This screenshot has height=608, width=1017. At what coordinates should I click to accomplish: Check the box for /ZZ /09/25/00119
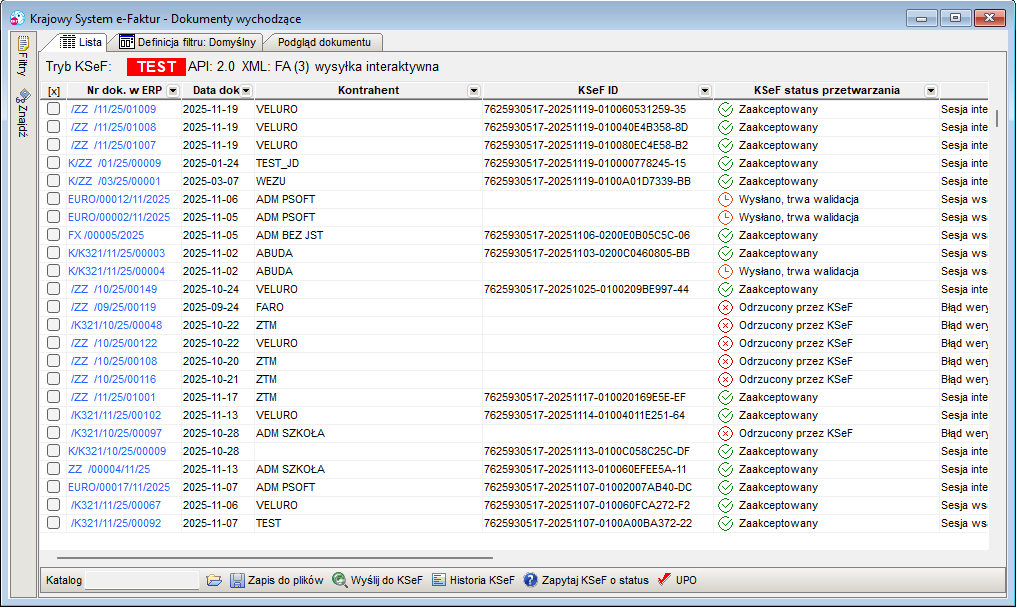53,307
